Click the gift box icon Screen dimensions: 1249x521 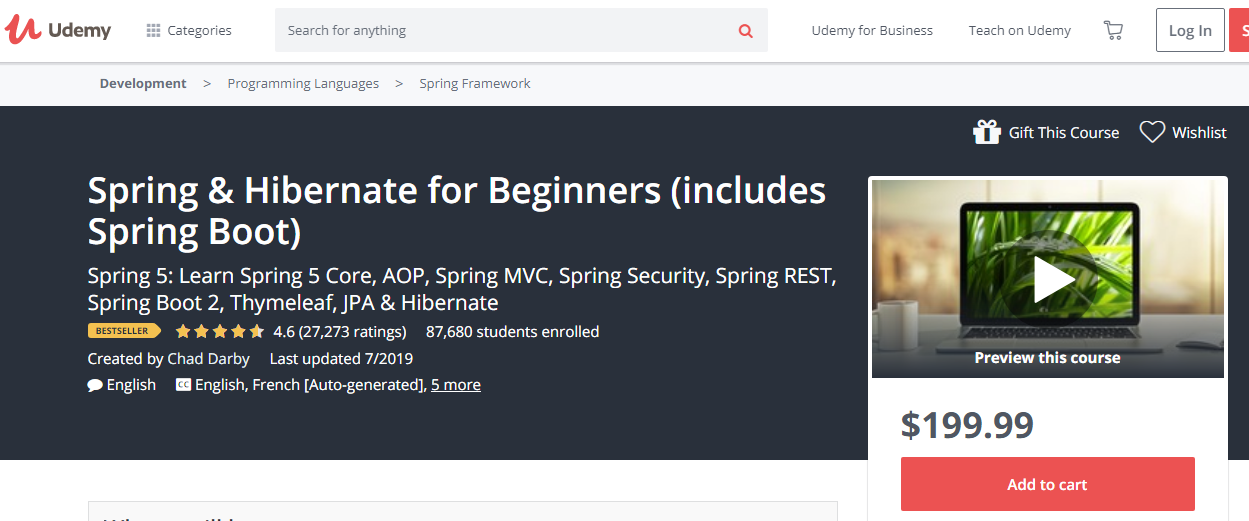987,132
